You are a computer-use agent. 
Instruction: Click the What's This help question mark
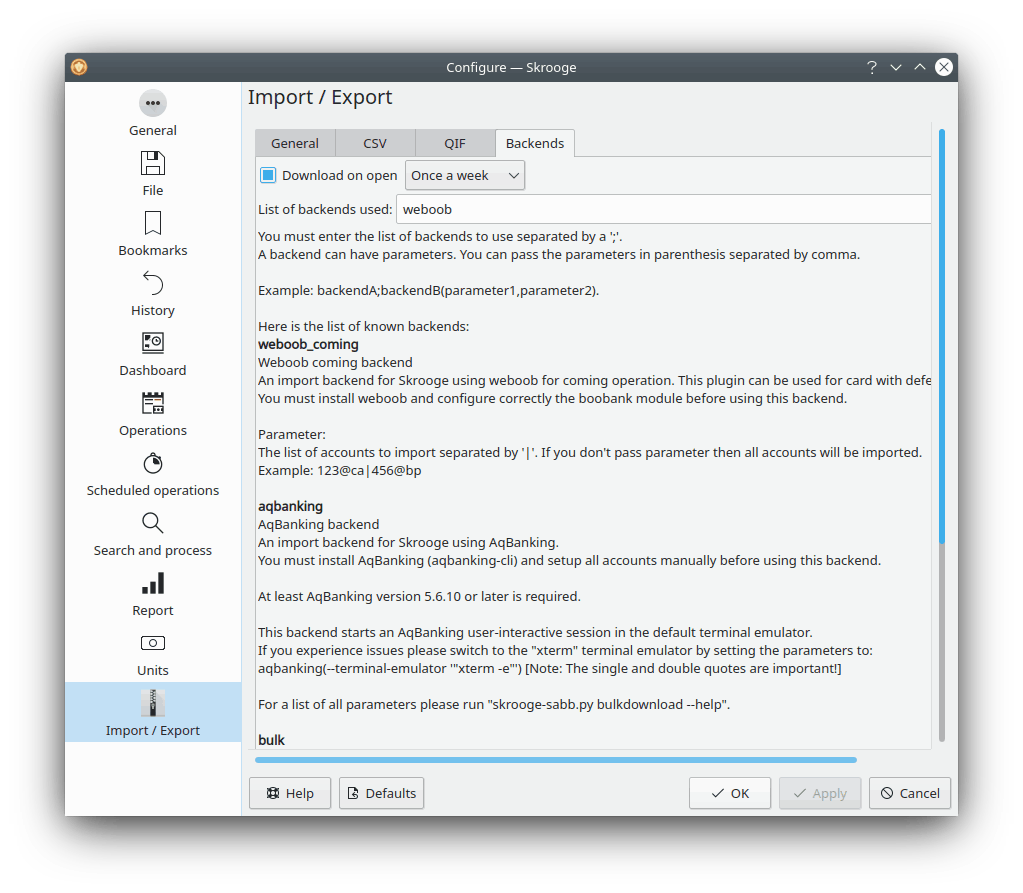(x=872, y=67)
